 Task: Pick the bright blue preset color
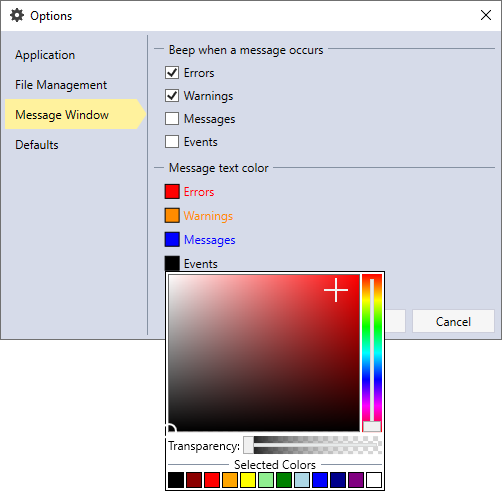pyautogui.click(x=320, y=480)
